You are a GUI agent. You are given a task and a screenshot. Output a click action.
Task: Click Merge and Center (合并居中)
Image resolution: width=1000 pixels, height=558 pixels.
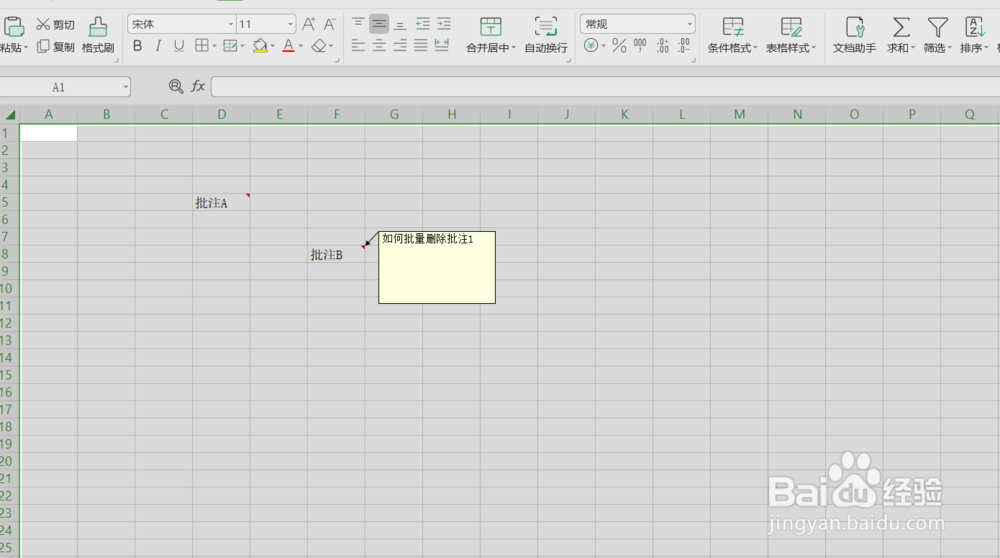click(490, 35)
